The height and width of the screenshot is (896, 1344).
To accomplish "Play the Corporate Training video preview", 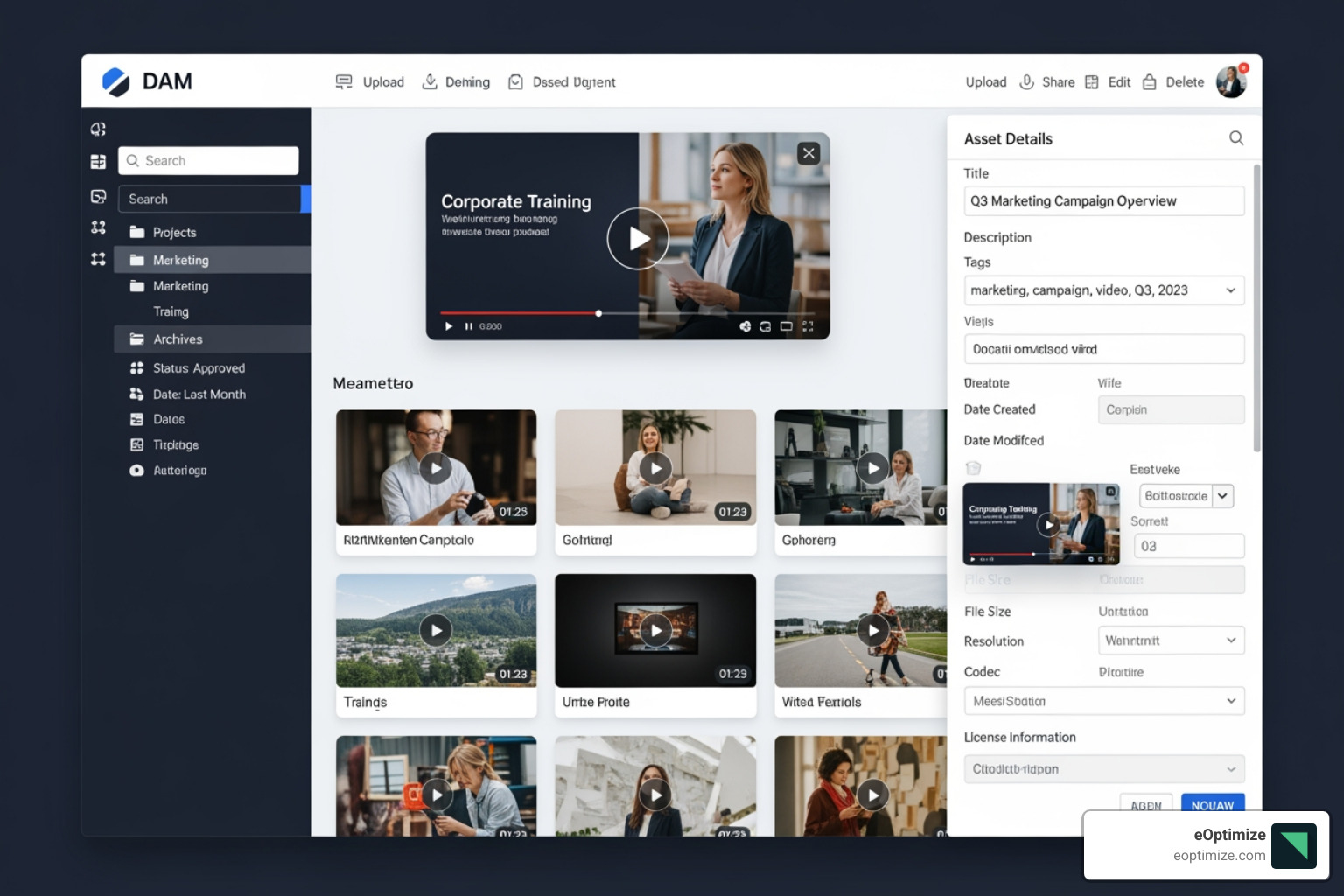I will point(638,238).
